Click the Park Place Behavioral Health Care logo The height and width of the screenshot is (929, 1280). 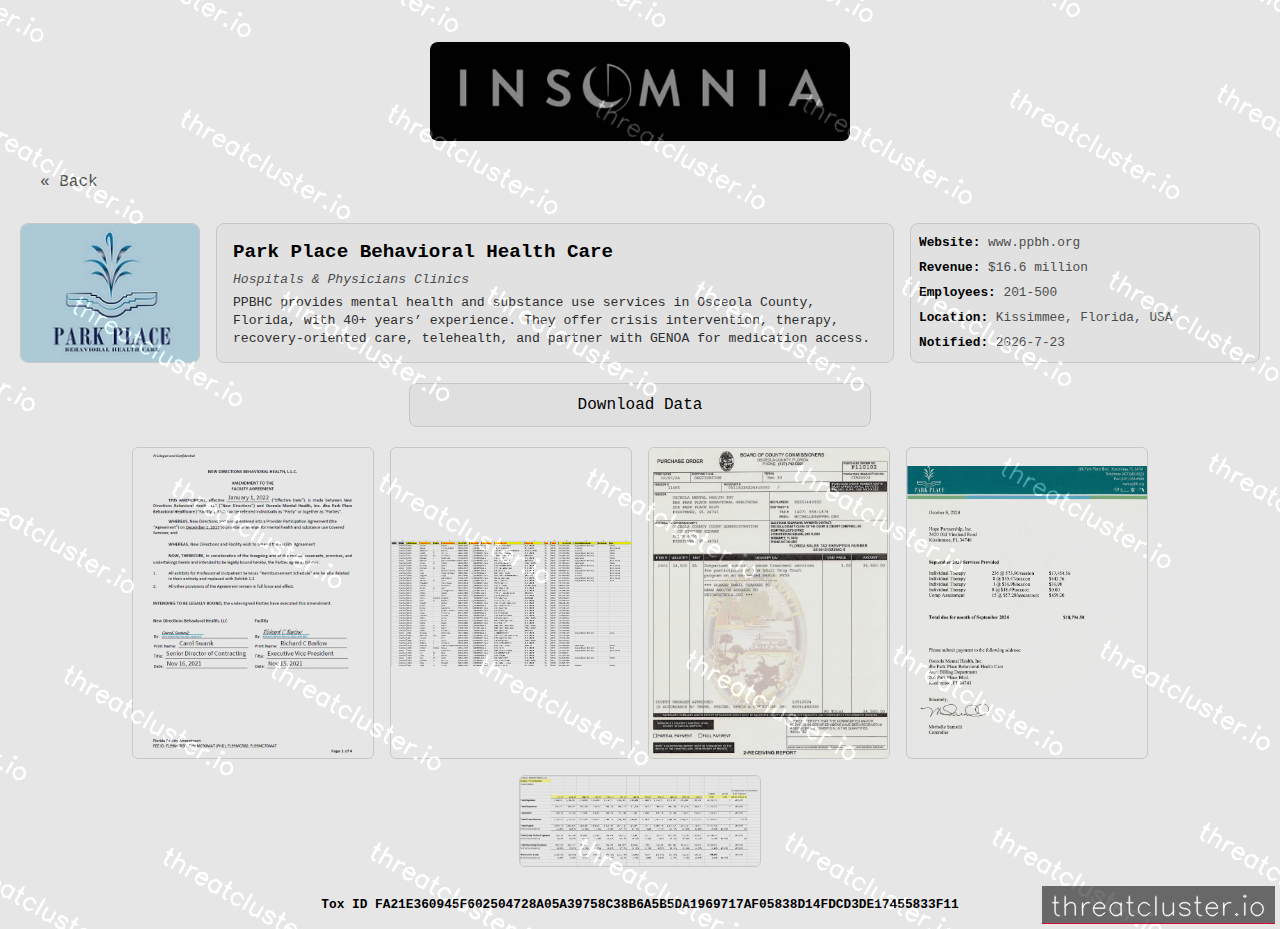click(110, 293)
